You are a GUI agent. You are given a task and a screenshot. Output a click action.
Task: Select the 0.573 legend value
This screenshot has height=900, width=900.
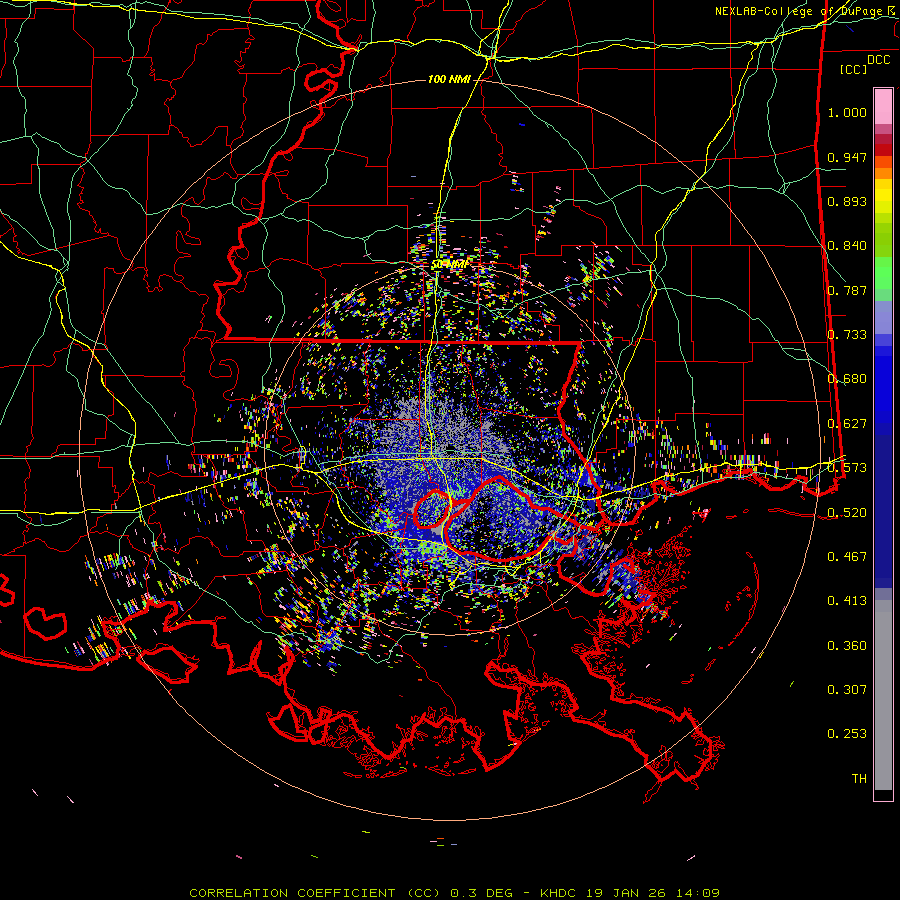pos(847,468)
